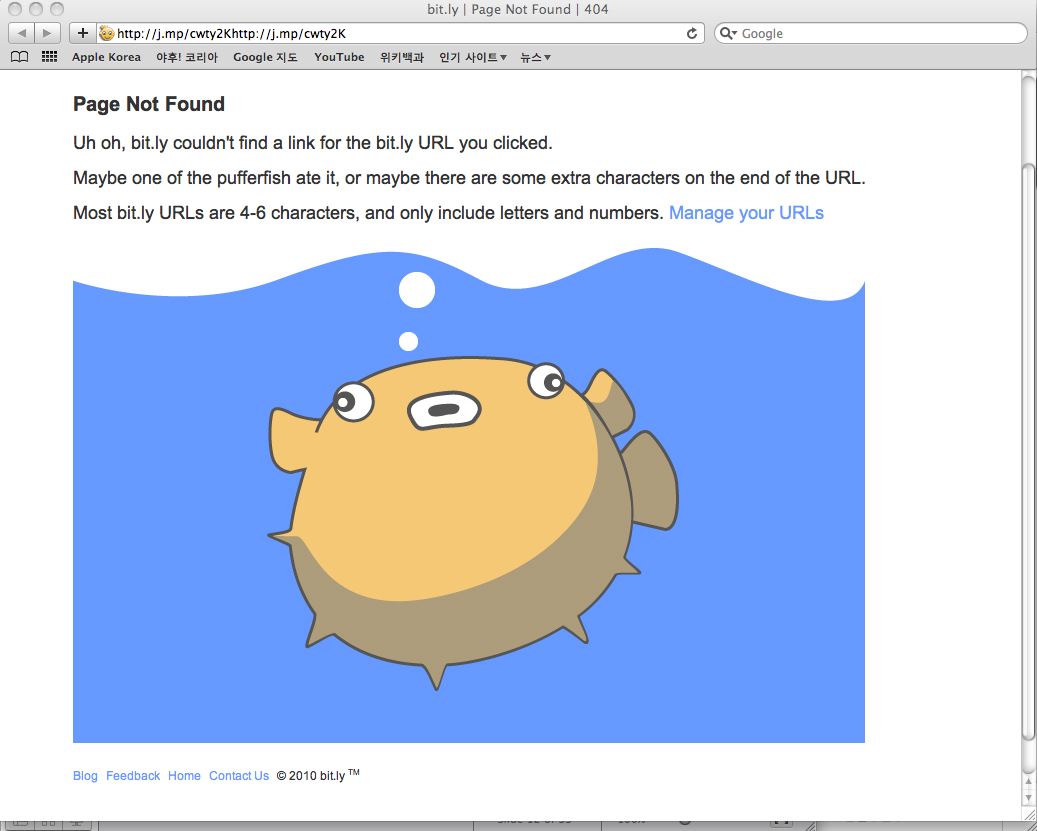
Task: Go back with the Safari back arrow
Action: (x=21, y=33)
